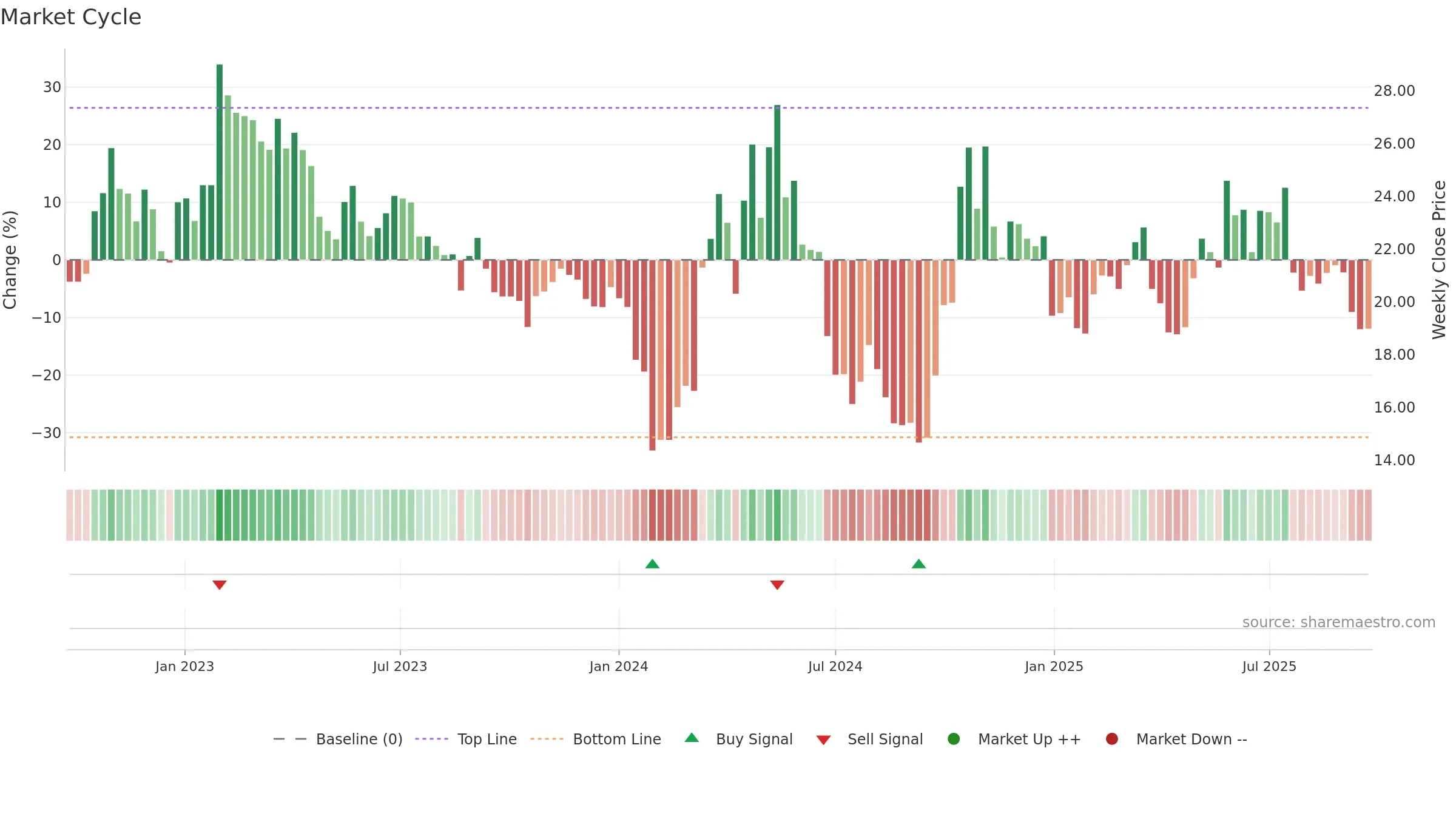Click the orange dotted Bottom Line legend sample
The height and width of the screenshot is (819, 1456).
coord(547,739)
